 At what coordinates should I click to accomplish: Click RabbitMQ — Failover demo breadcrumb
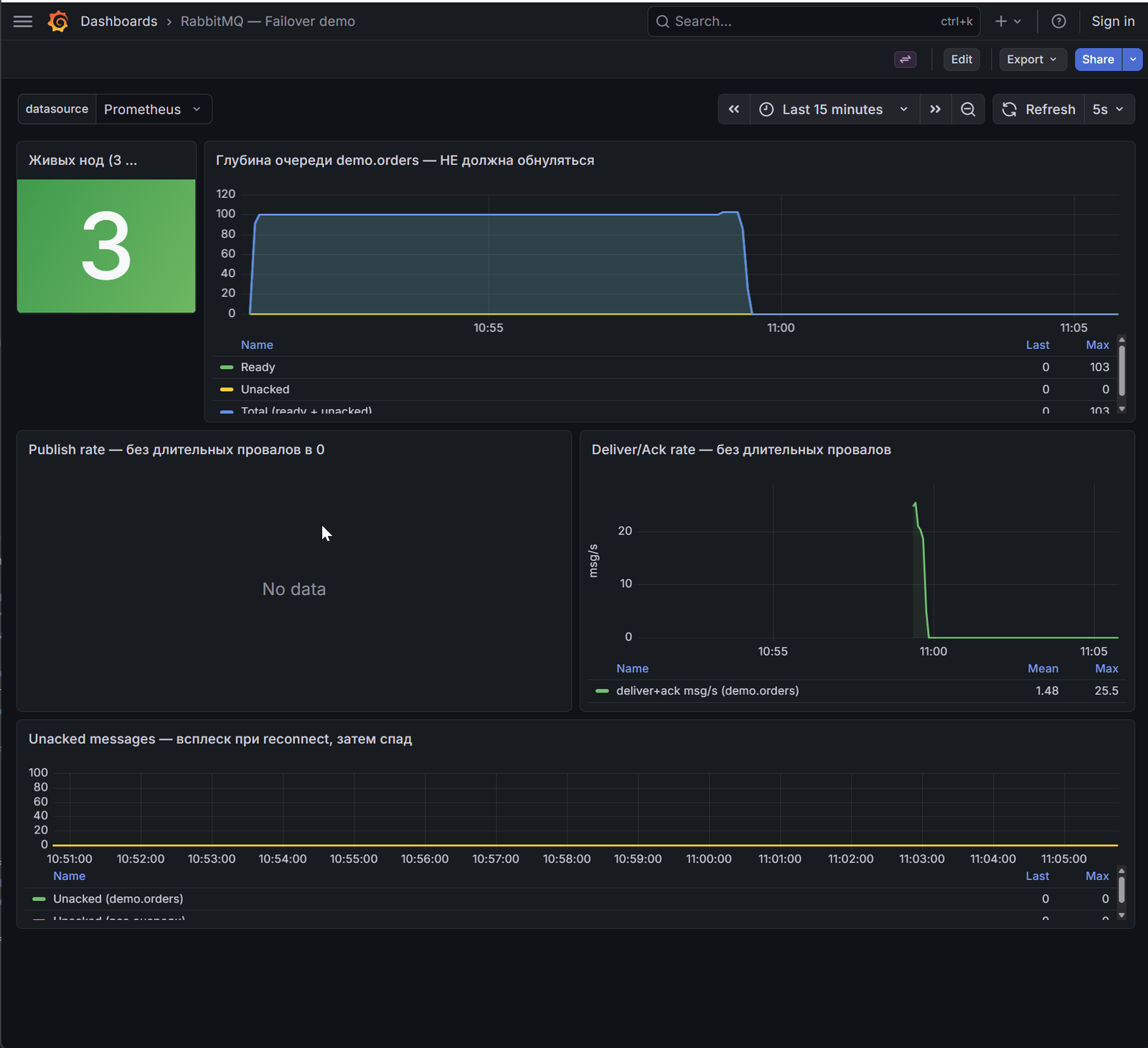(268, 22)
